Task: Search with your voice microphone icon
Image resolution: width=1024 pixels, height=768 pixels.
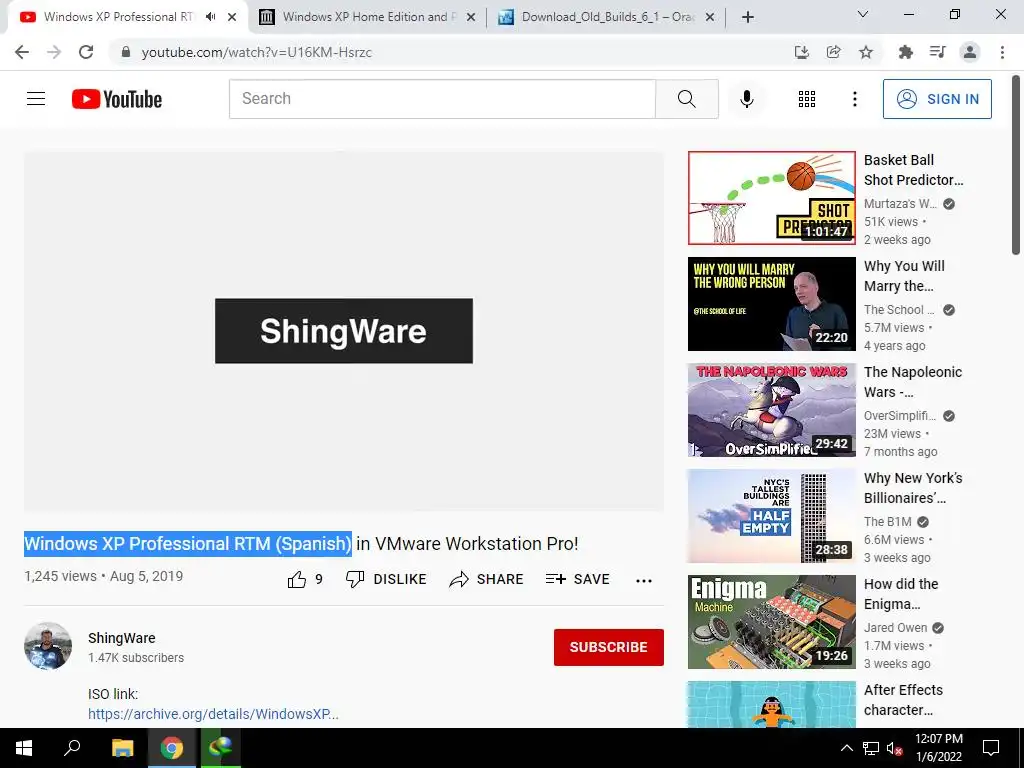Action: (x=747, y=99)
